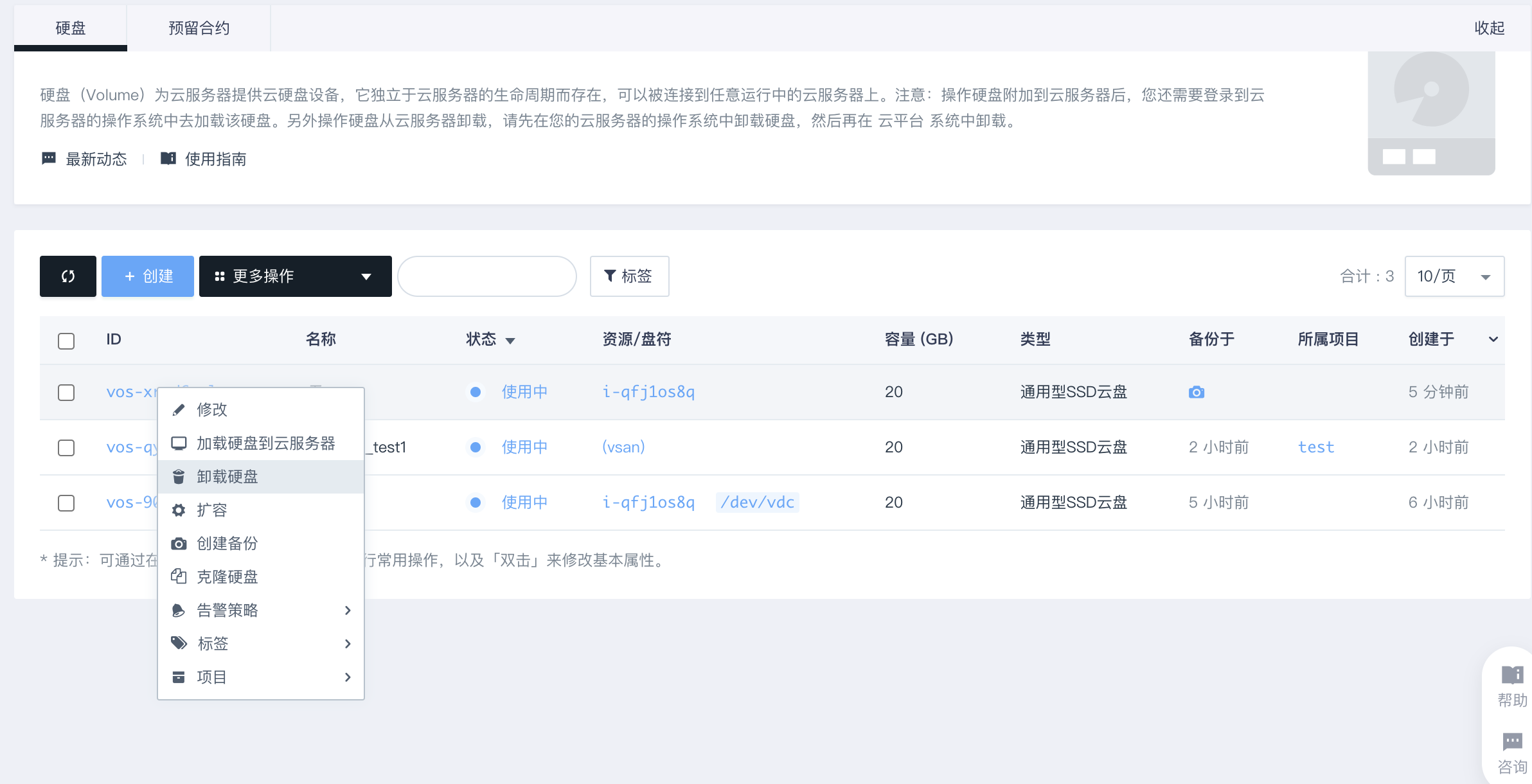The width and height of the screenshot is (1532, 784).
Task: Click the trash icon beside 卸载硬盘
Action: [x=179, y=477]
